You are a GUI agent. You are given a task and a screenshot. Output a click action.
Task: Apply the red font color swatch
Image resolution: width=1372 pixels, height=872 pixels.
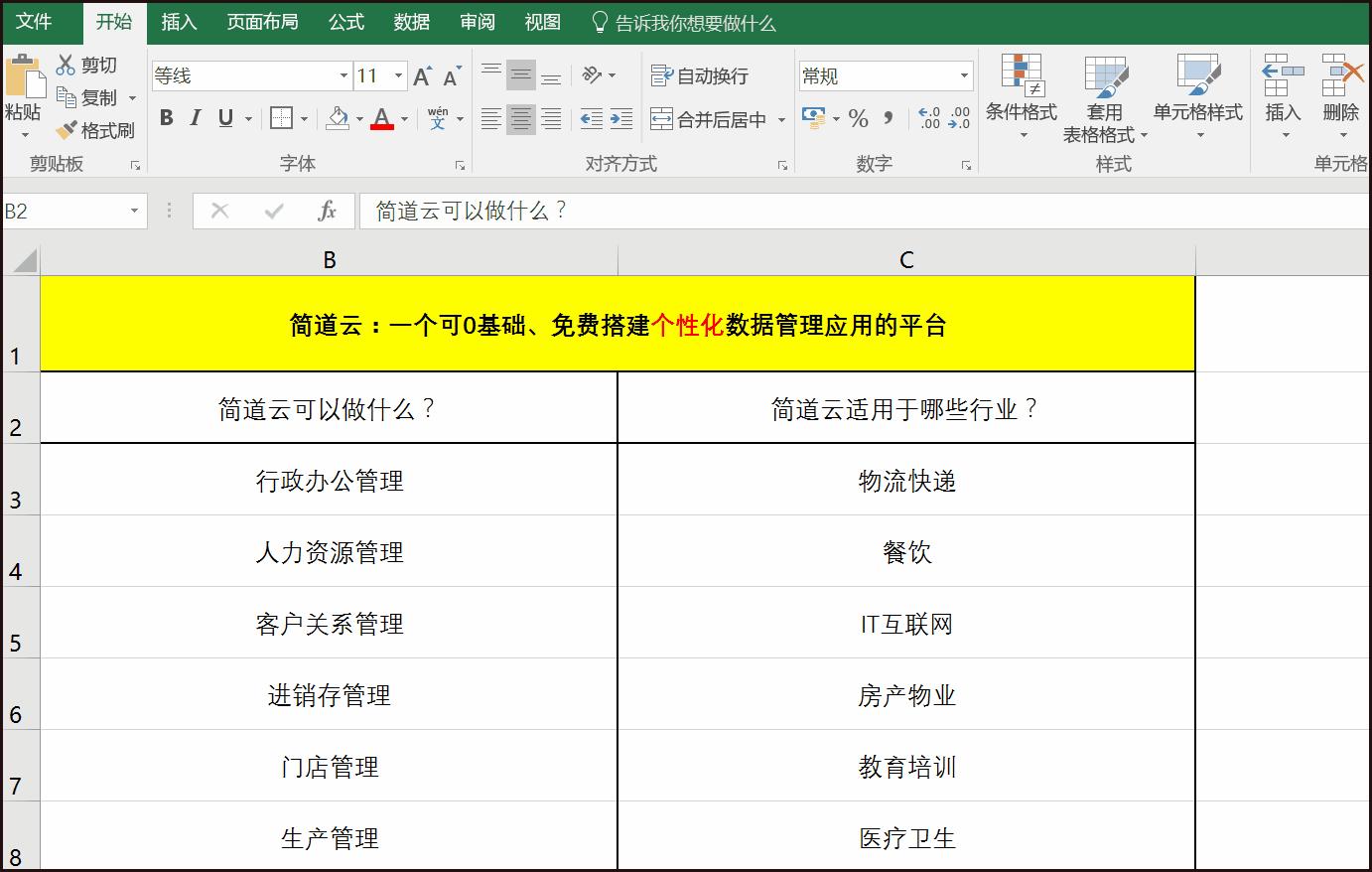tap(382, 118)
